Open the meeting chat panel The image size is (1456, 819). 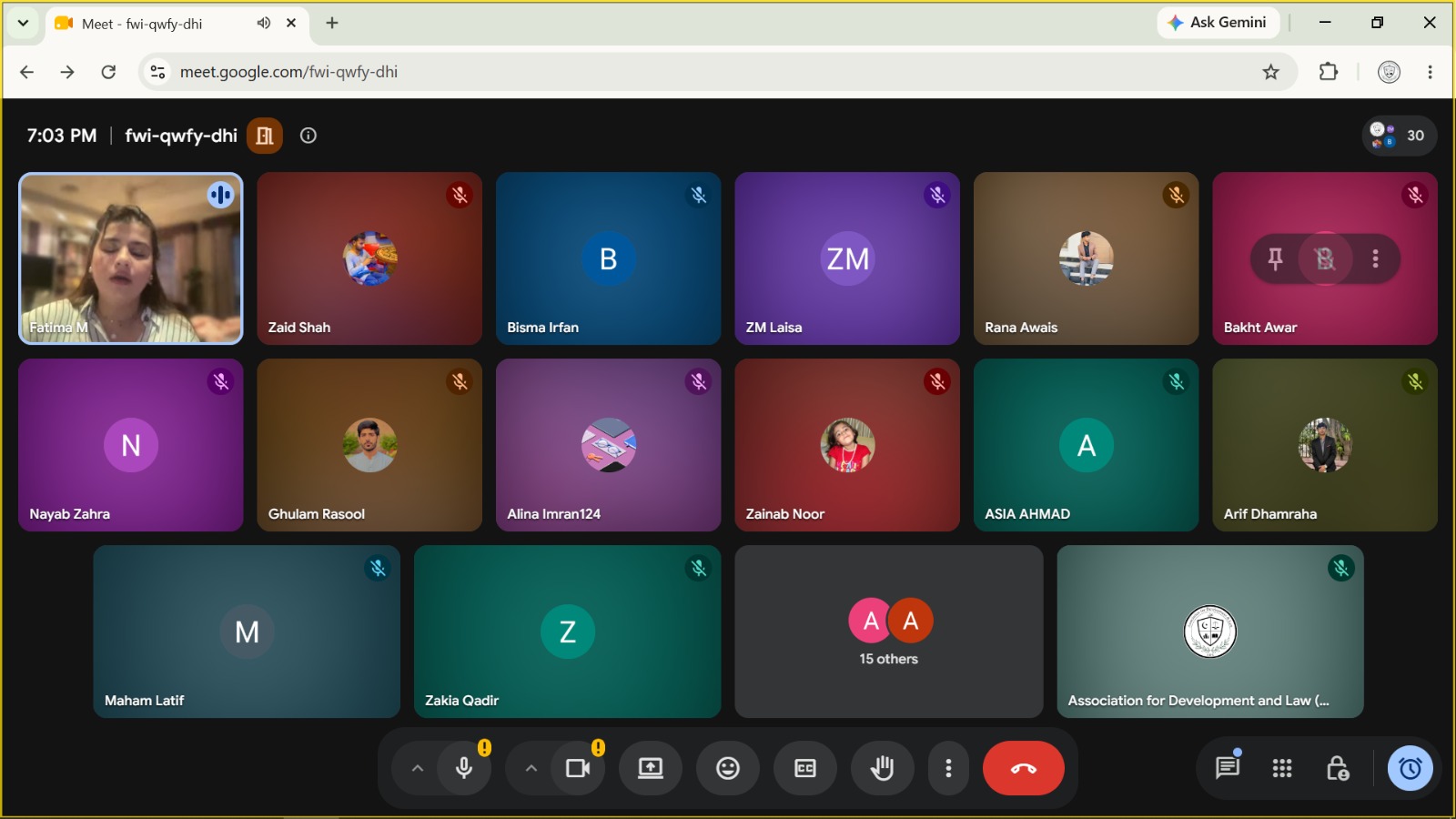tap(1228, 768)
